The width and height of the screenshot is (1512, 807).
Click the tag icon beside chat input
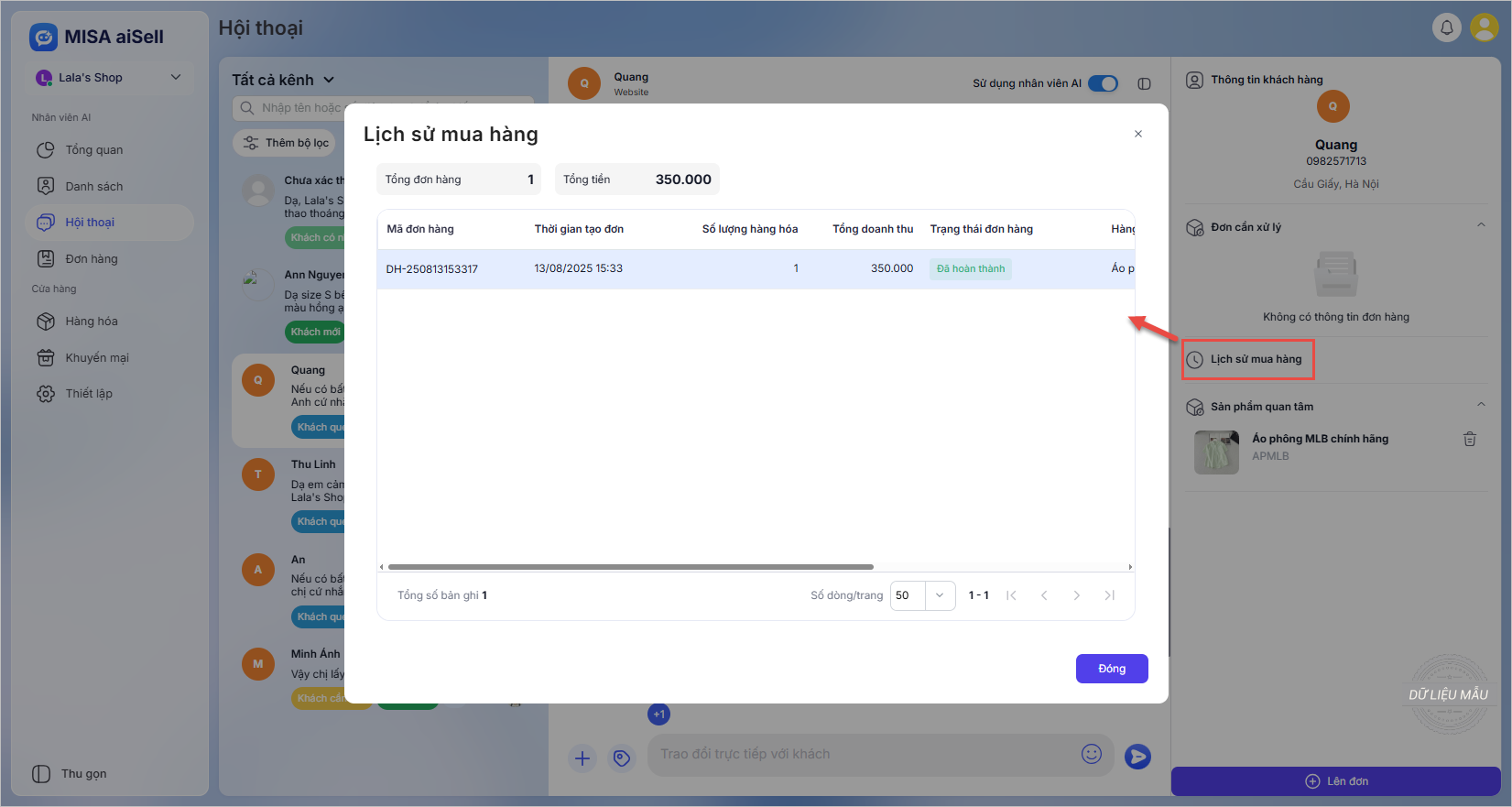(x=622, y=758)
